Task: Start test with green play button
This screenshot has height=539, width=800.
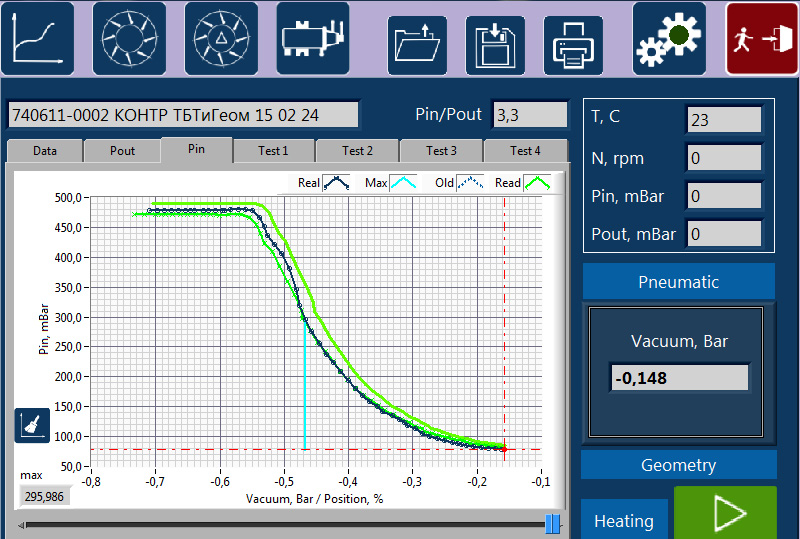Action: tap(725, 513)
